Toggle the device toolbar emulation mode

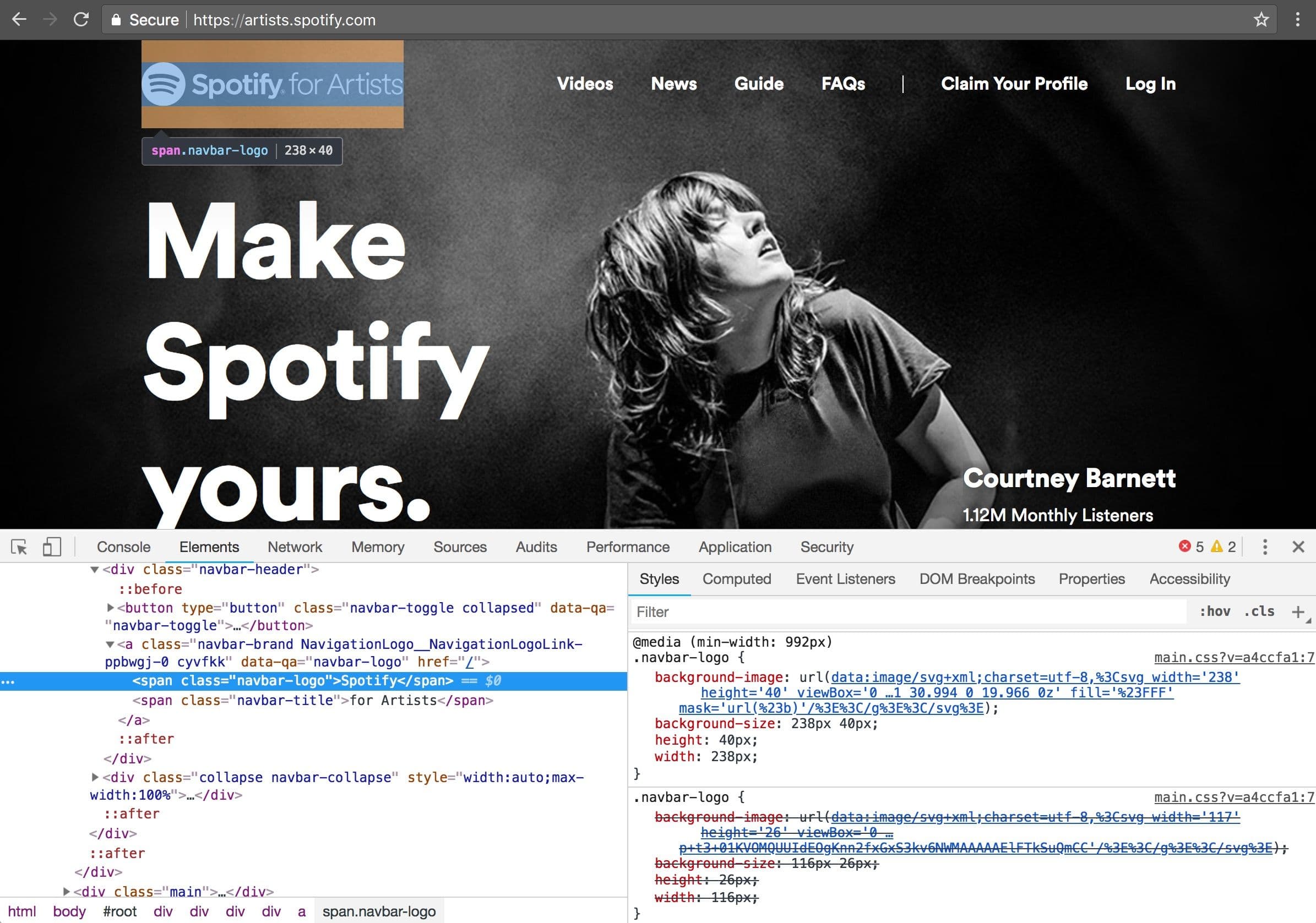pos(52,547)
